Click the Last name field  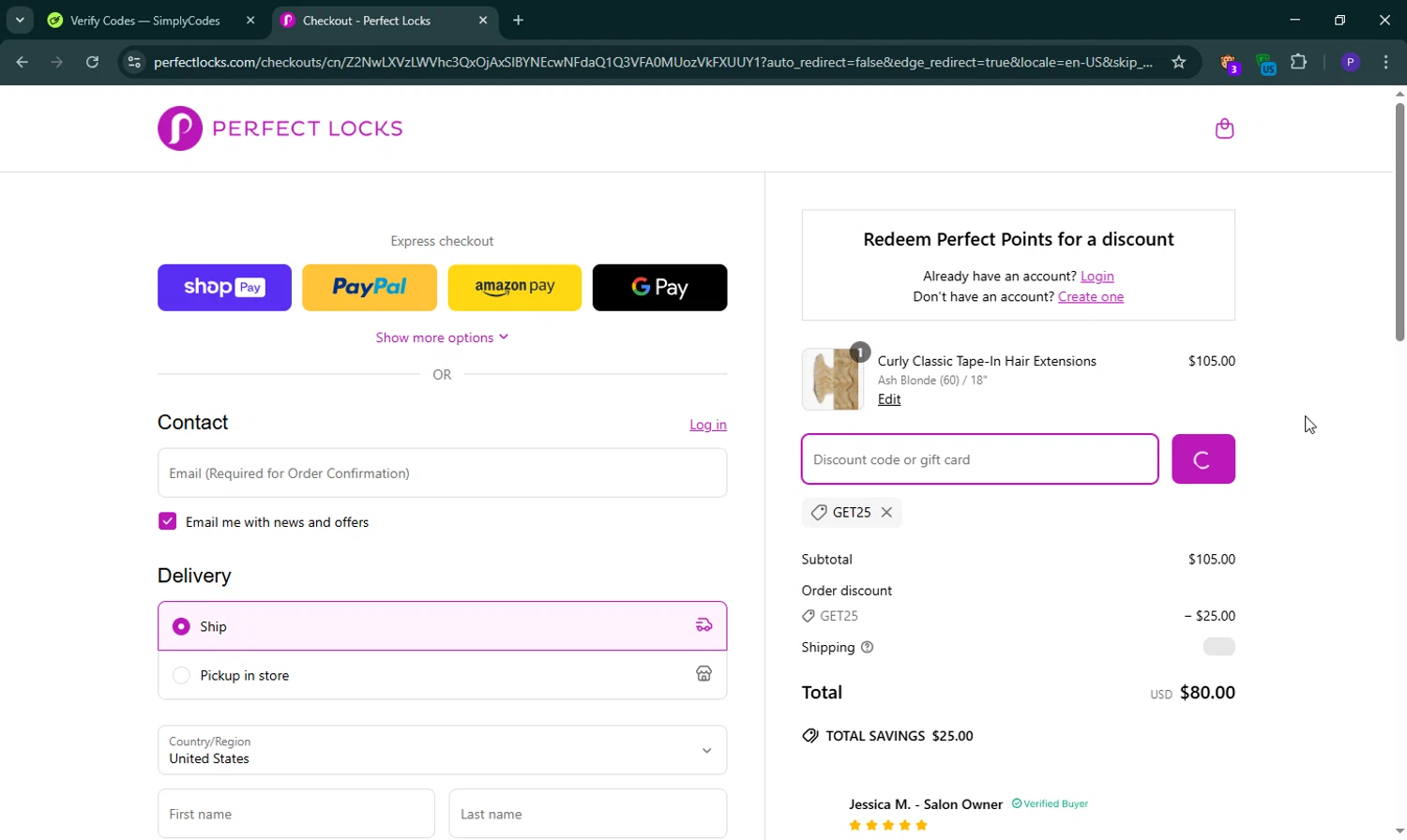click(588, 814)
